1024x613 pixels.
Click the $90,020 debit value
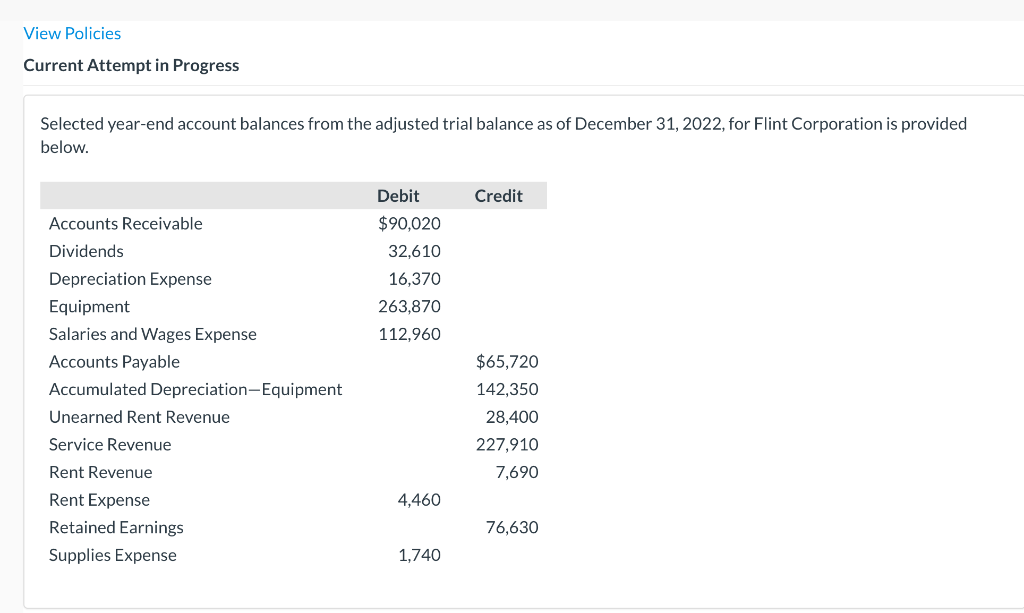(413, 224)
